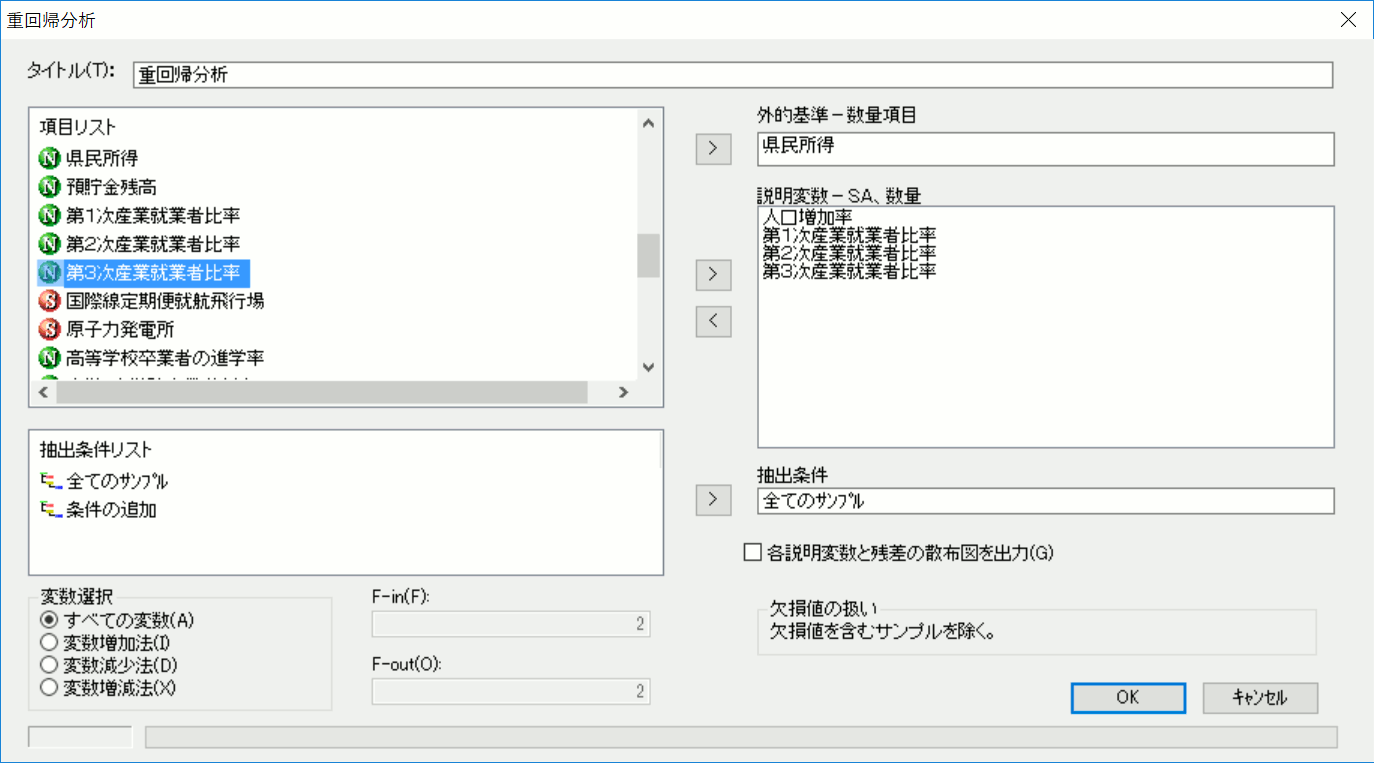Click the item list vertical scrollbar thumb
1374x763 pixels.
(x=648, y=255)
